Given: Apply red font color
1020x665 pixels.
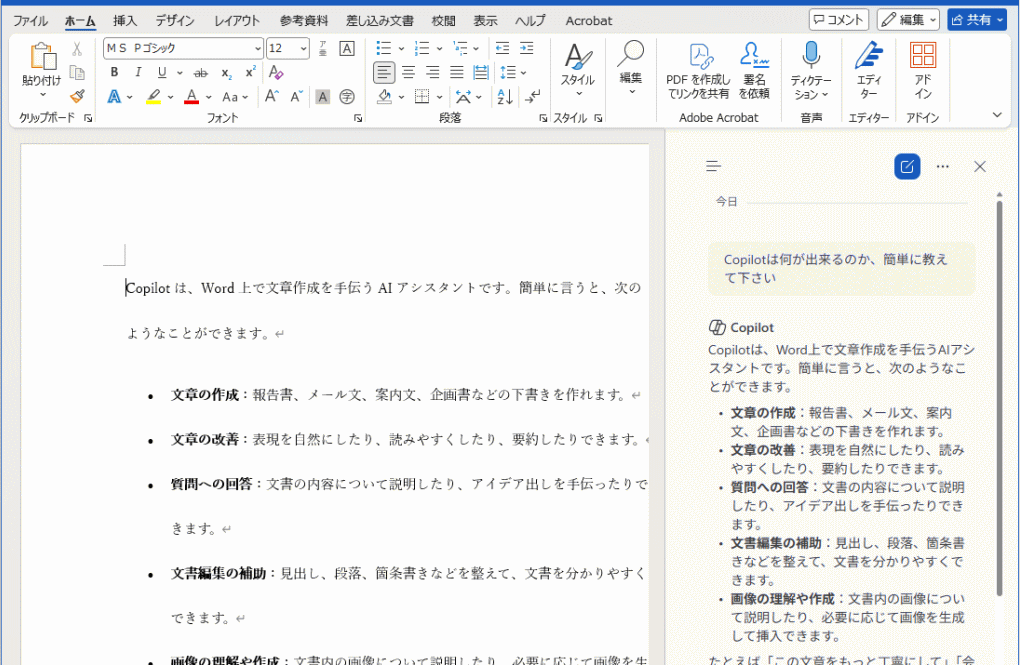Looking at the screenshot, I should 191,97.
